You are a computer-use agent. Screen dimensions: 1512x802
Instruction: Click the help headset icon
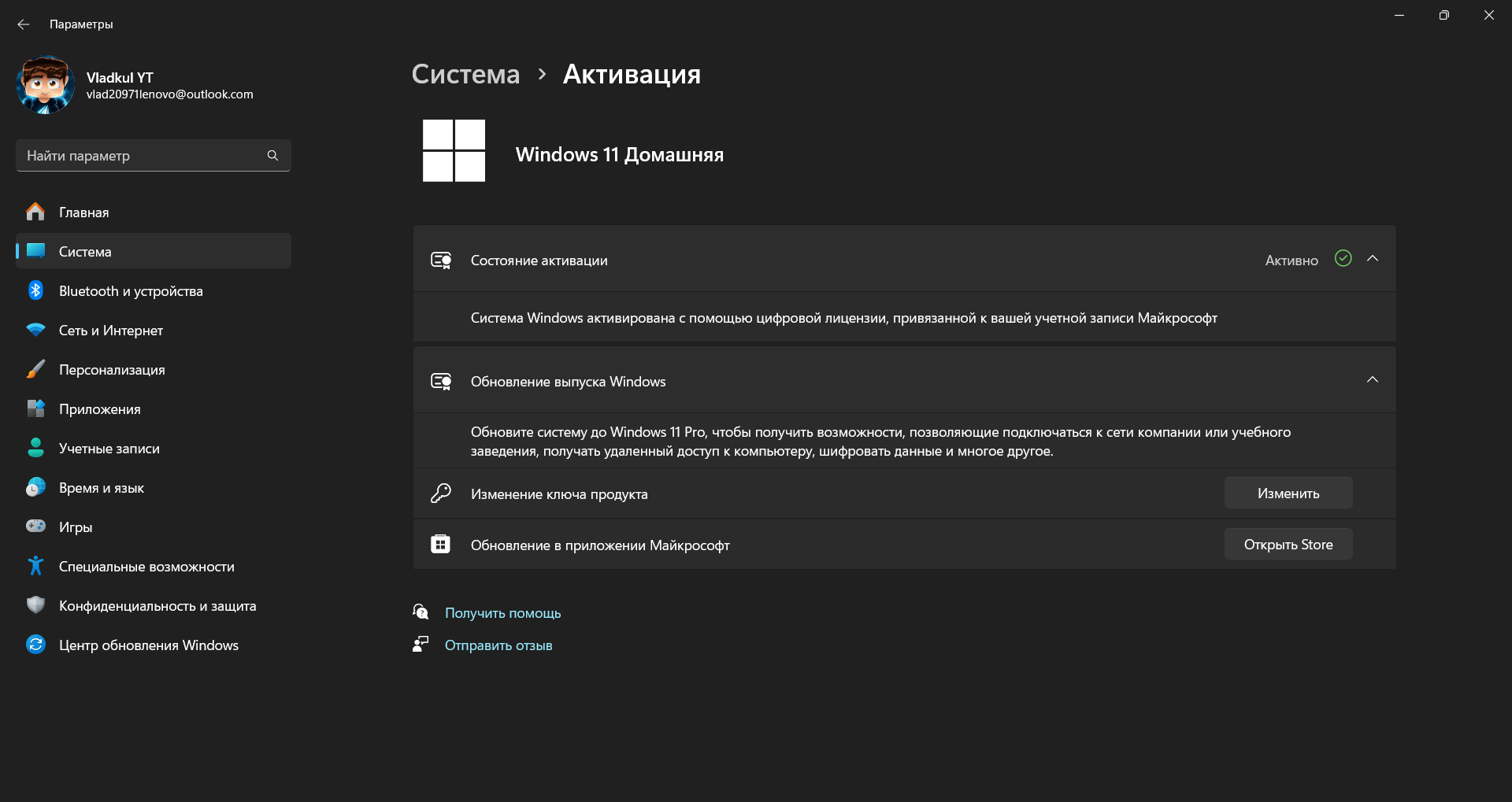(421, 612)
